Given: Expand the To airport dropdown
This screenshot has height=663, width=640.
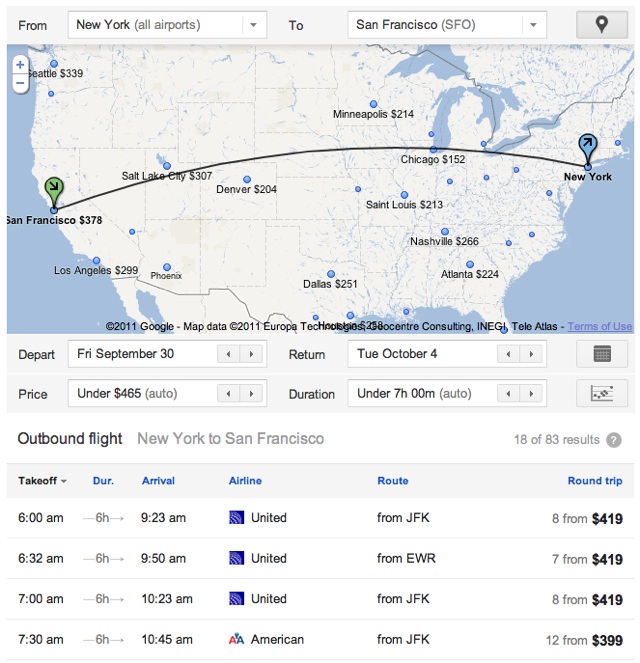Looking at the screenshot, I should point(534,25).
